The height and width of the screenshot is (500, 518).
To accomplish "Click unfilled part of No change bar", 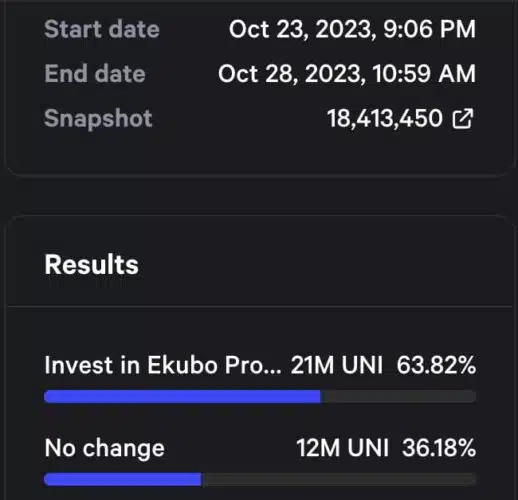I will [338, 479].
